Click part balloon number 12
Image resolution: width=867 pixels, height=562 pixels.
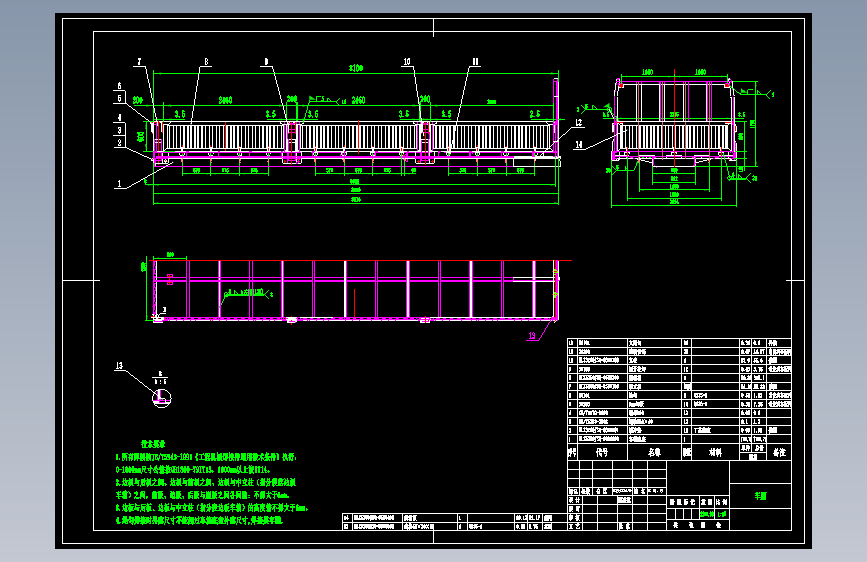pos(579,123)
